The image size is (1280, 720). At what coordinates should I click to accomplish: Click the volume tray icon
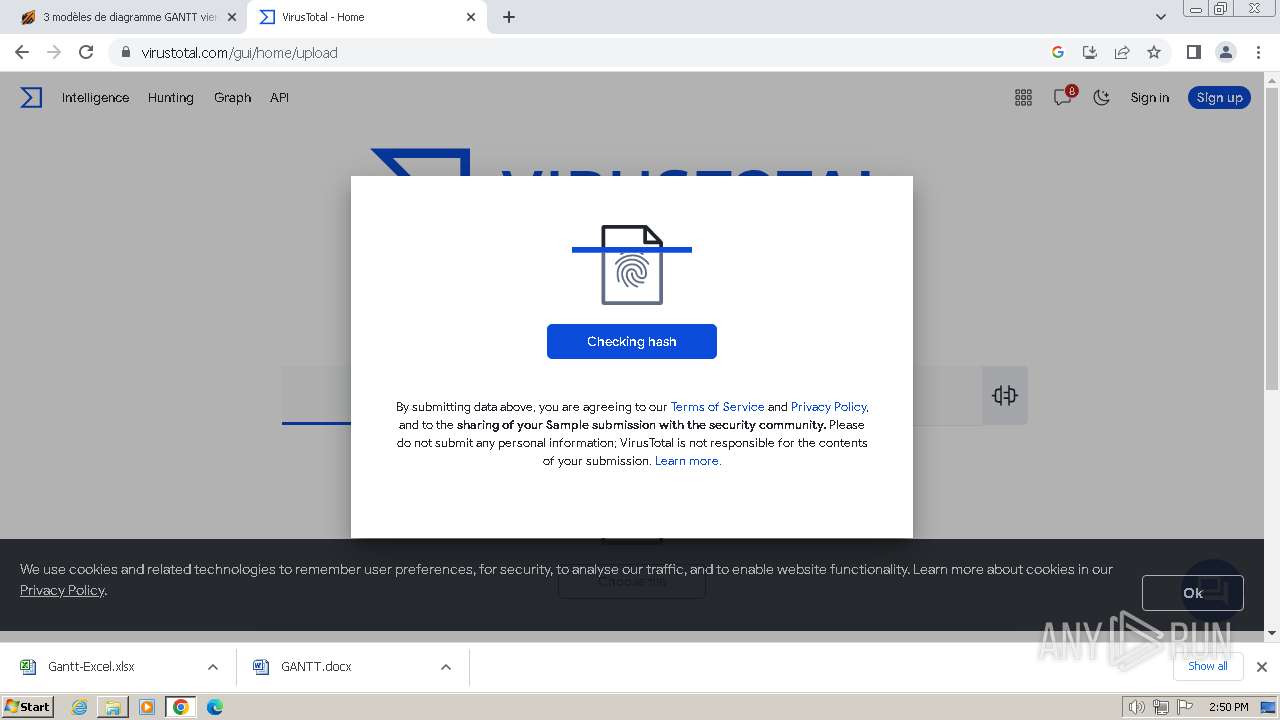pyautogui.click(x=1136, y=707)
